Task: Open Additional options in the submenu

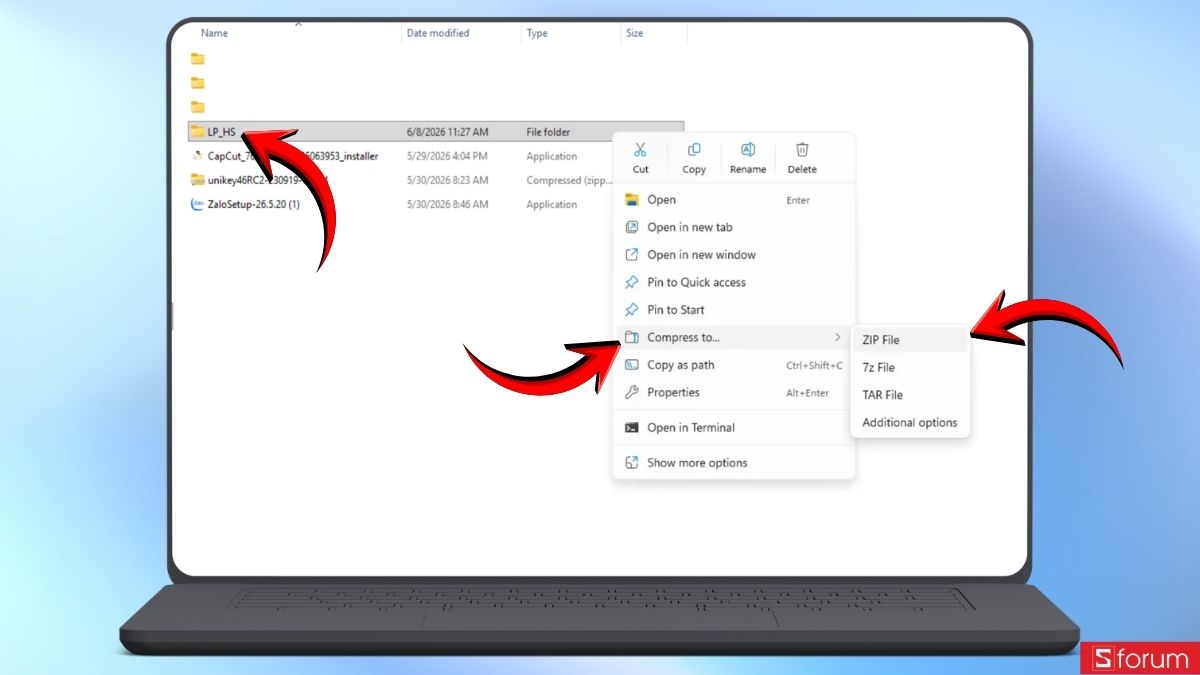Action: pos(910,422)
